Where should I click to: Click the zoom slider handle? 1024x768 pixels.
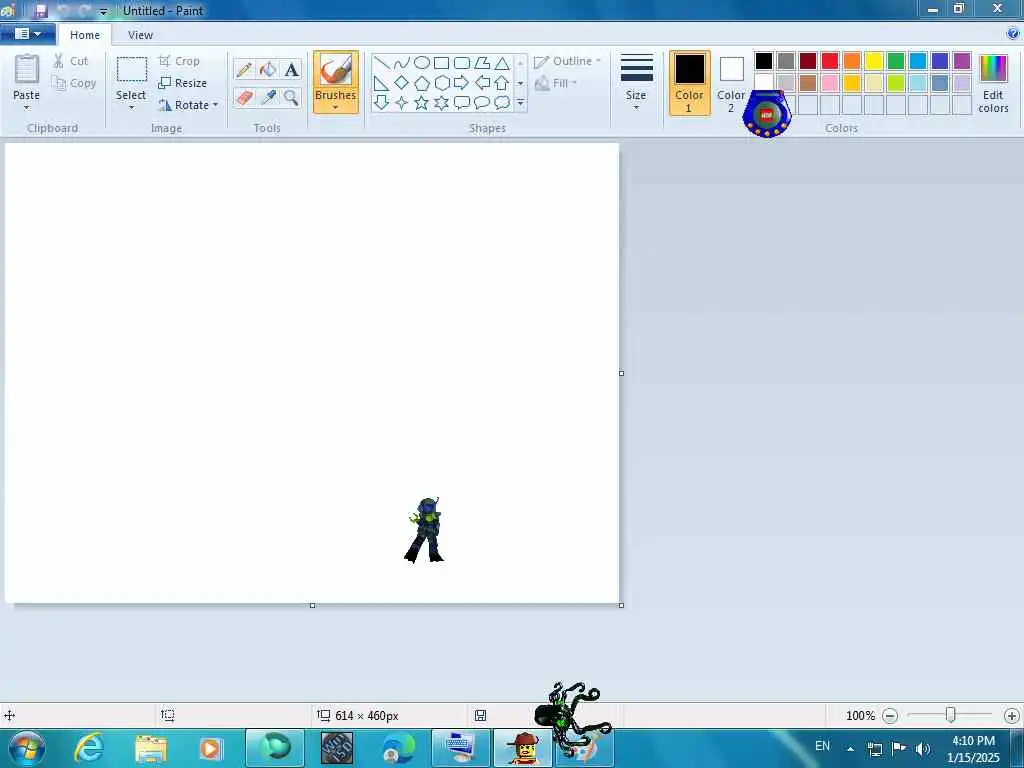pyautogui.click(x=951, y=715)
